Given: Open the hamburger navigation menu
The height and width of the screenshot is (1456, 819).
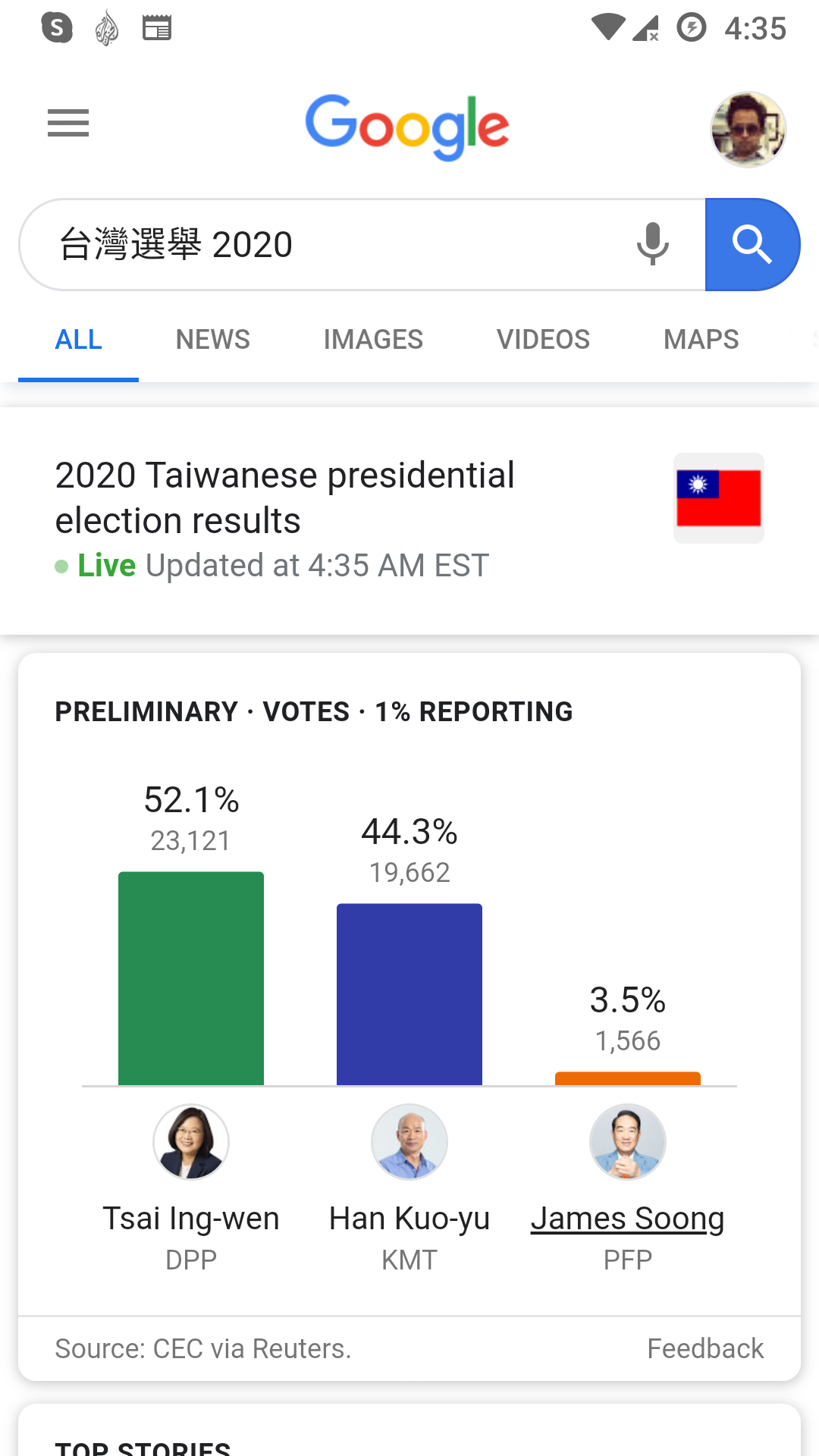Looking at the screenshot, I should click(68, 123).
